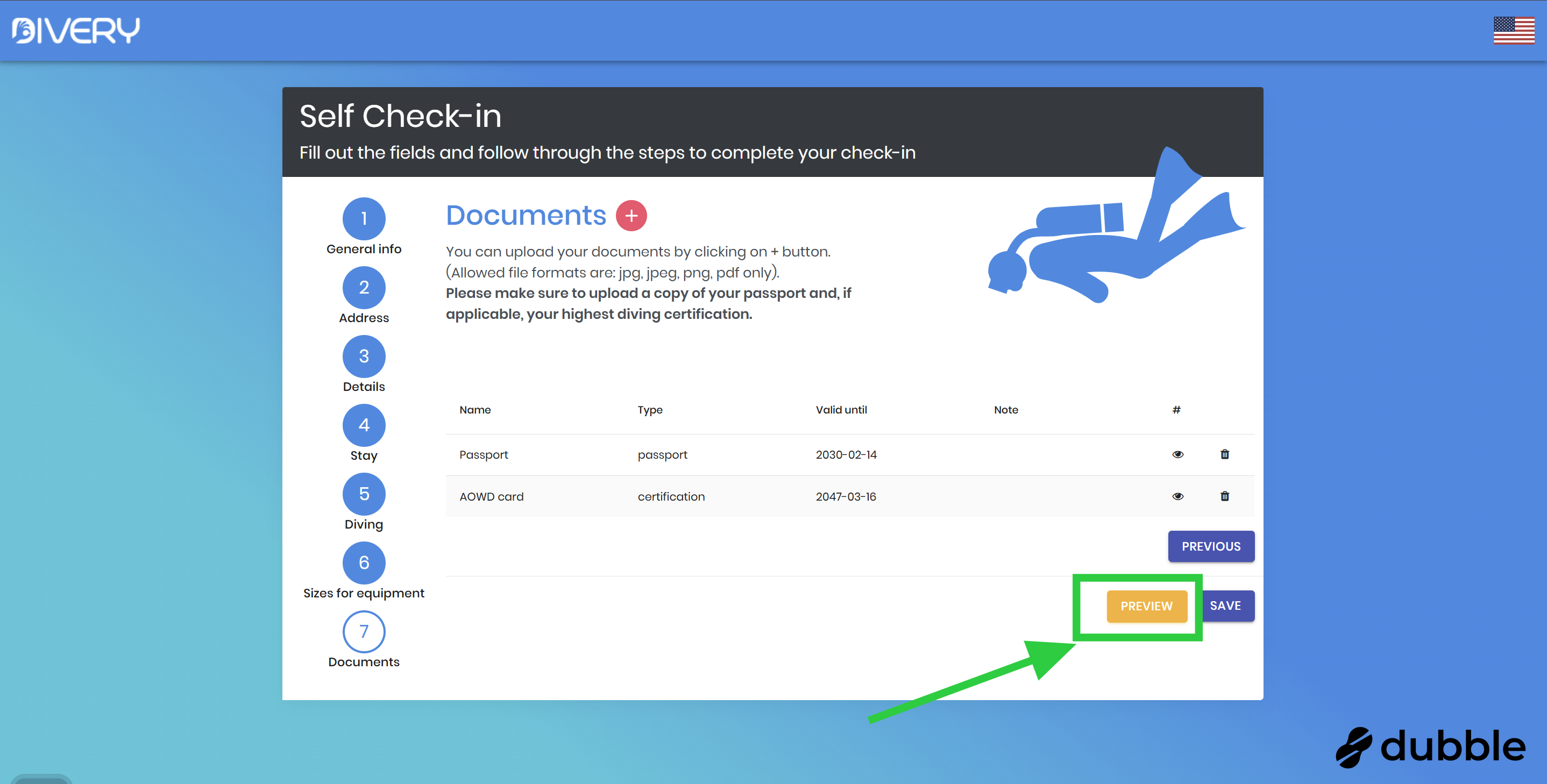1547x784 pixels.
Task: Go to step 1 General info
Action: pos(364,218)
